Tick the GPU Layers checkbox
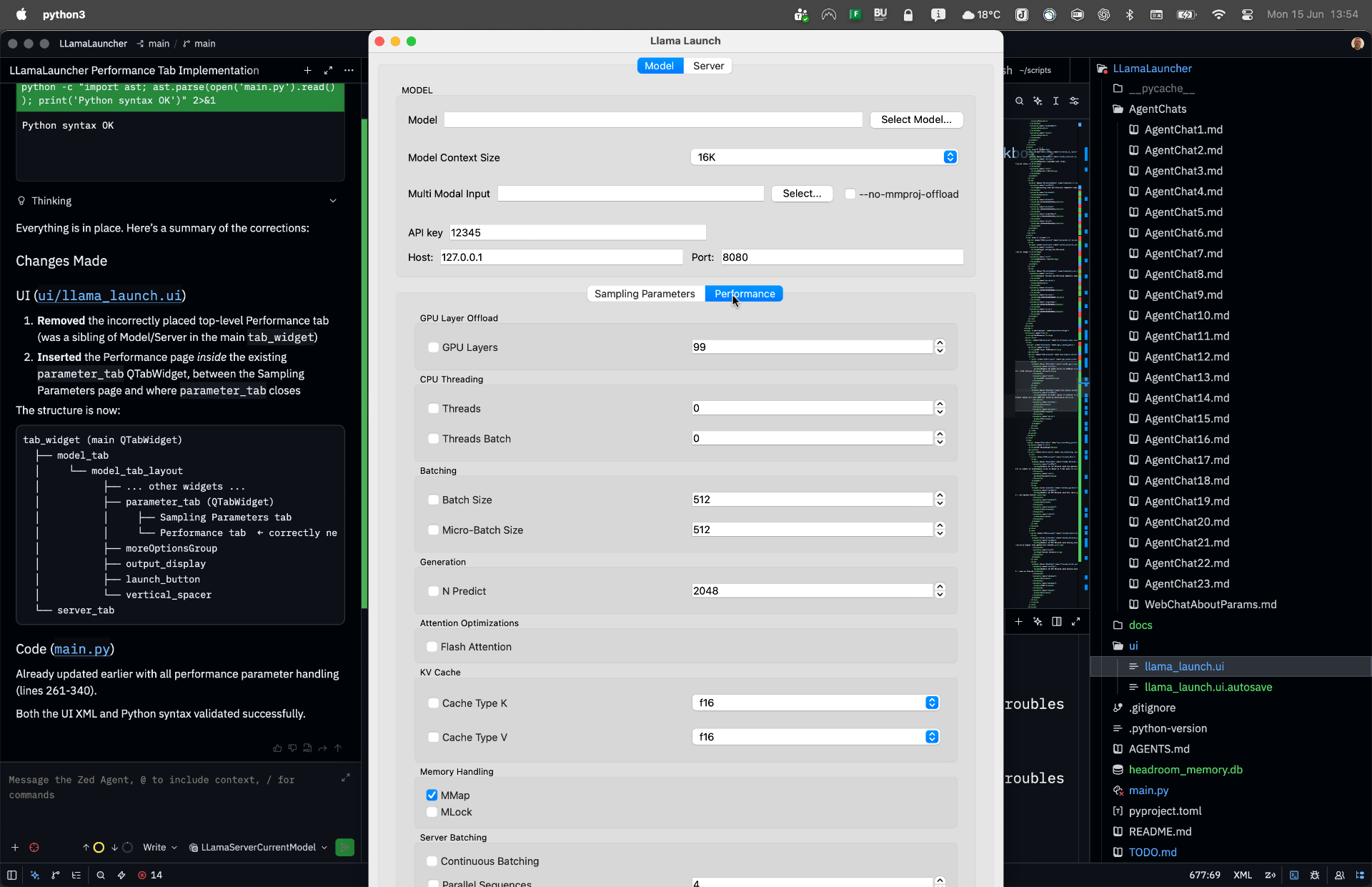The image size is (1372, 887). coord(434,347)
